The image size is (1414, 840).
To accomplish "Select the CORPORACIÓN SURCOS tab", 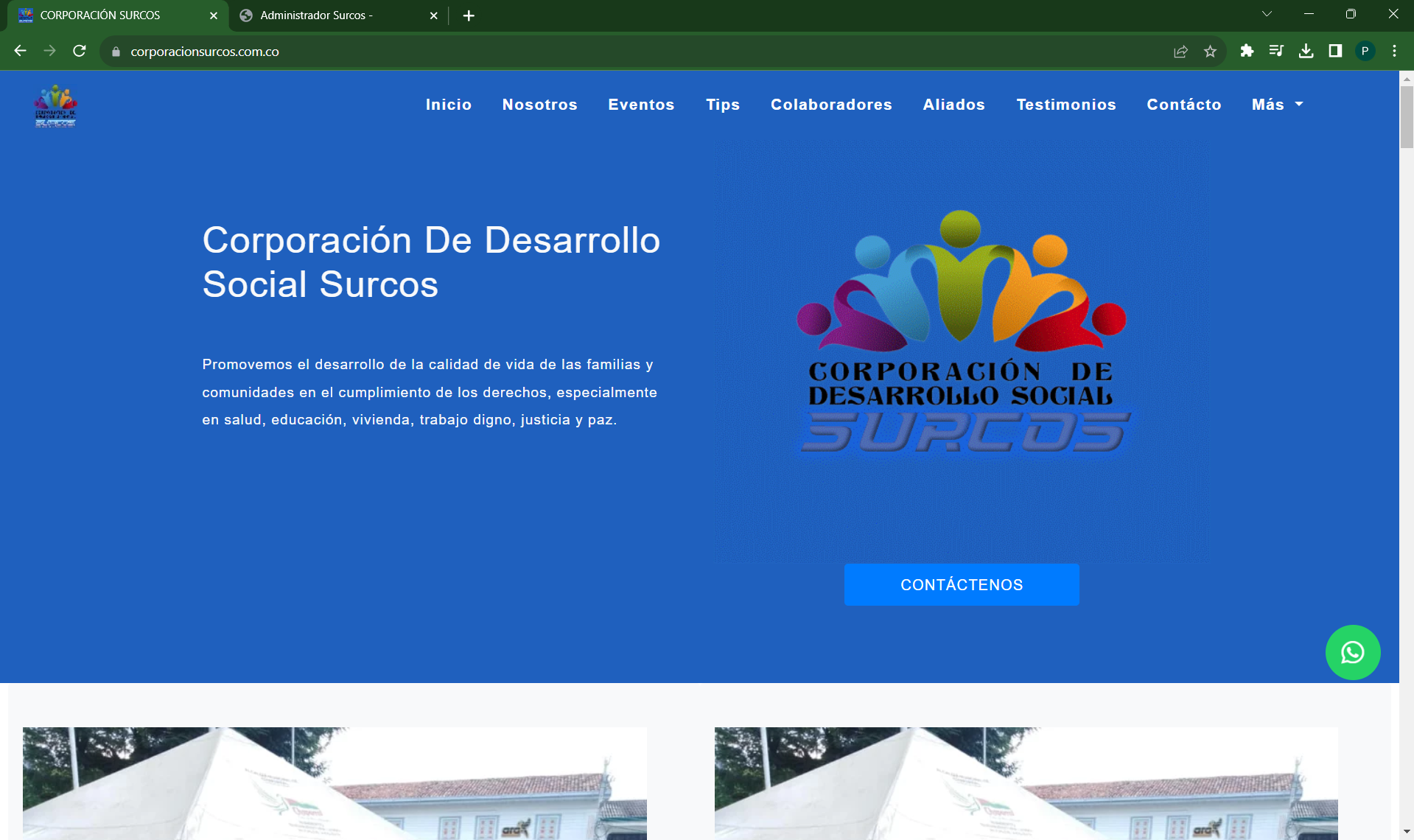I will click(117, 15).
